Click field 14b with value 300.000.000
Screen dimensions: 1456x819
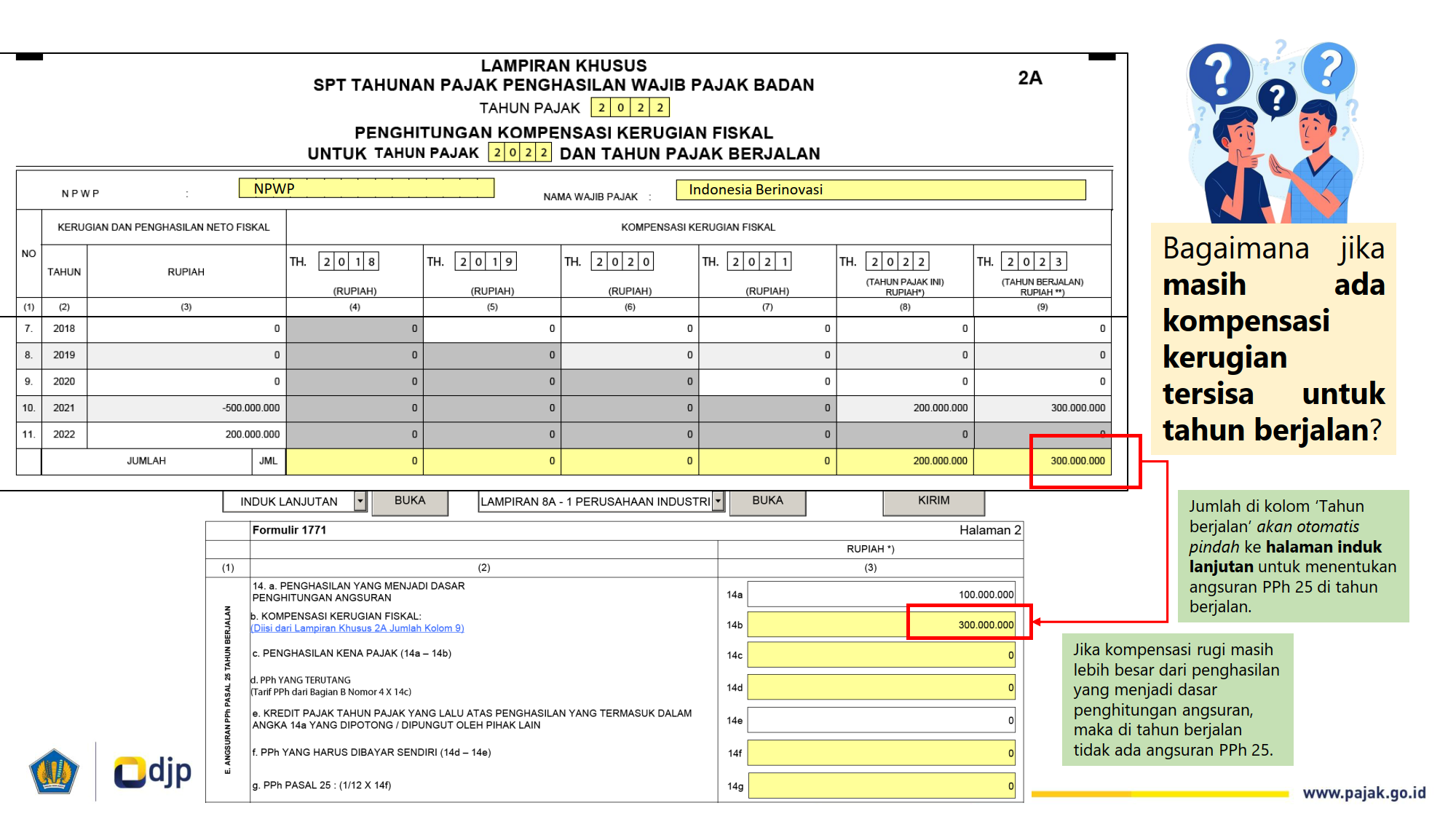click(x=882, y=625)
